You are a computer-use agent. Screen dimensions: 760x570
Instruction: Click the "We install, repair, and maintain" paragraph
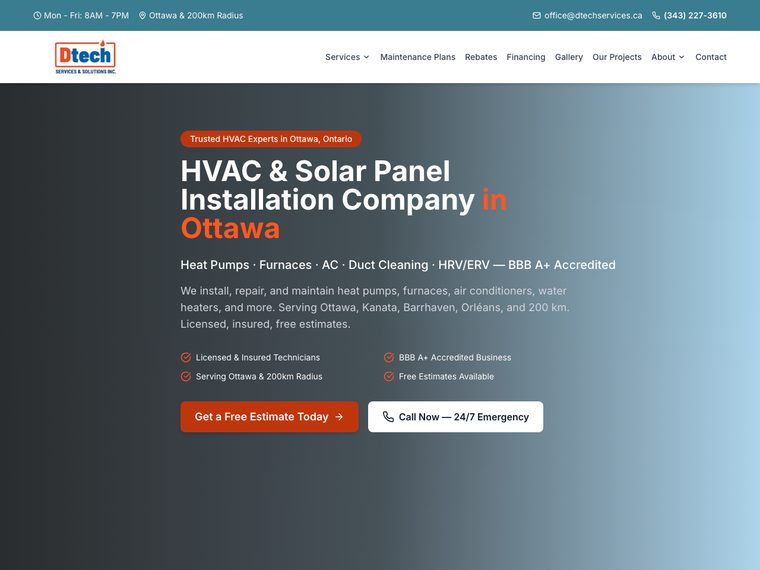pyautogui.click(x=375, y=307)
